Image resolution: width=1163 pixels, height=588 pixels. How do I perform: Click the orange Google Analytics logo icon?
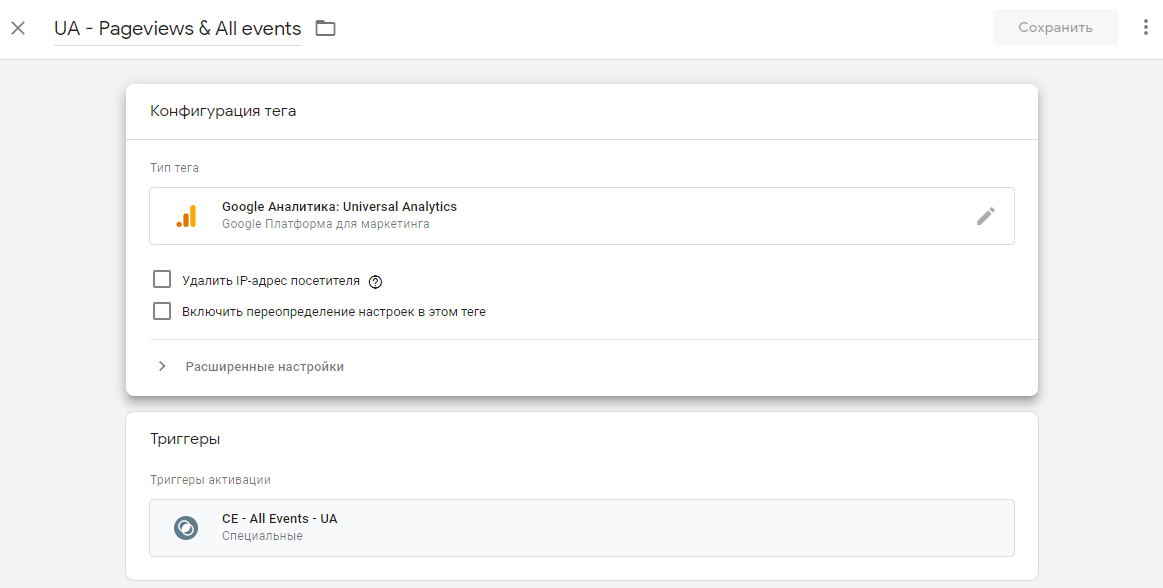(187, 216)
